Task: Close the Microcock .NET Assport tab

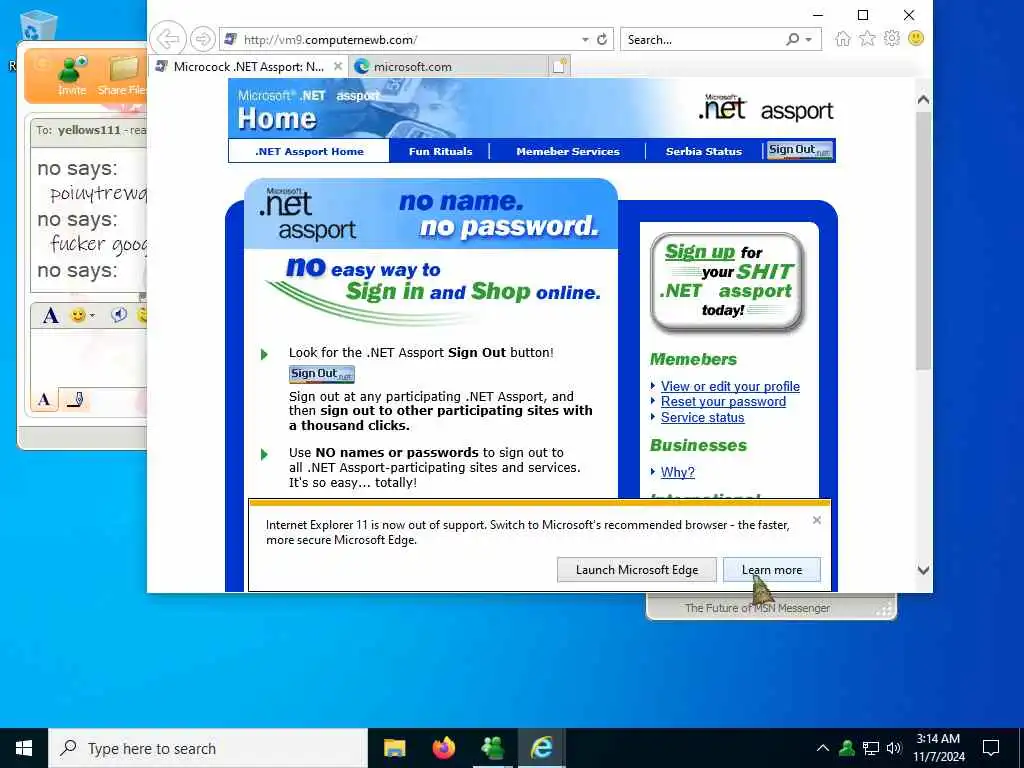Action: pos(338,66)
